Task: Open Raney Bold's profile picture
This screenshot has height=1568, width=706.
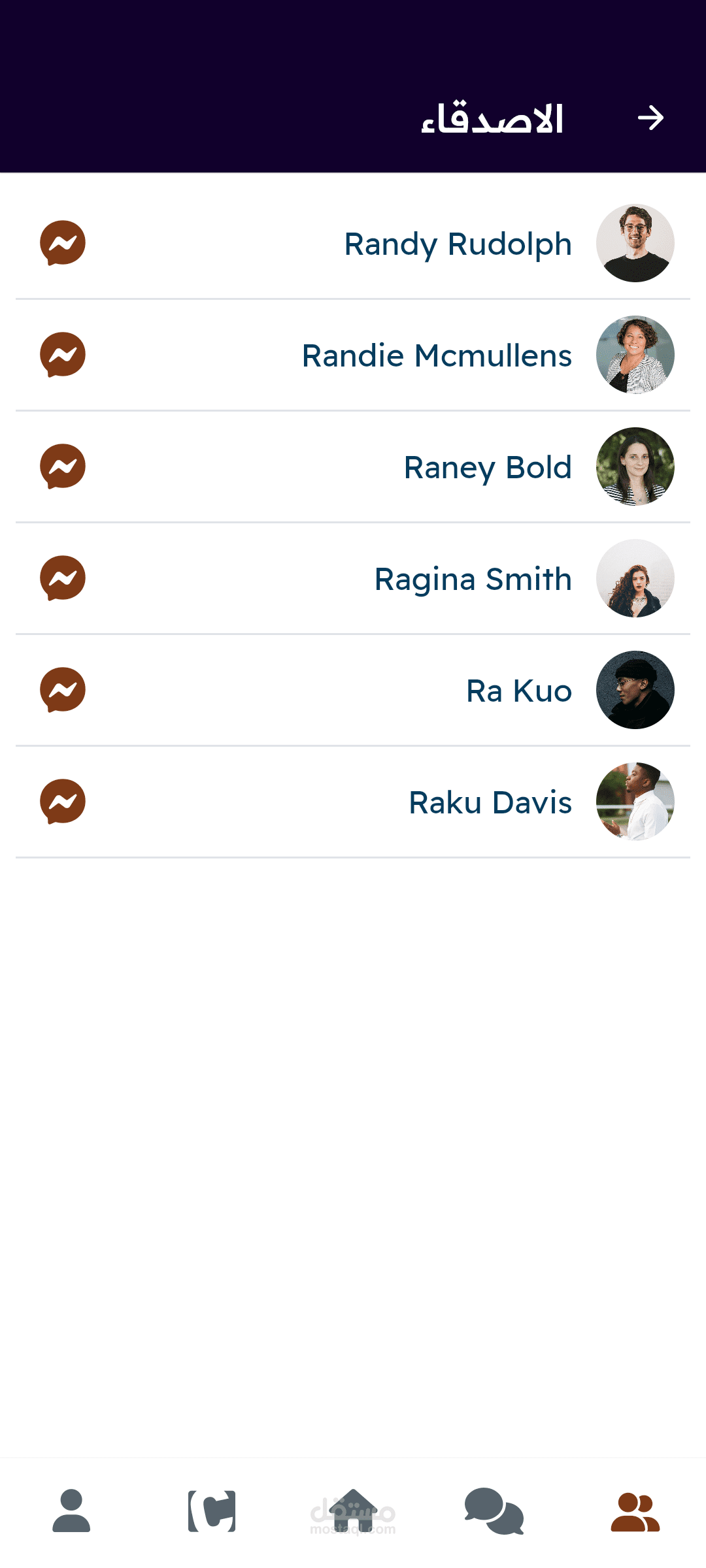Action: pos(635,466)
